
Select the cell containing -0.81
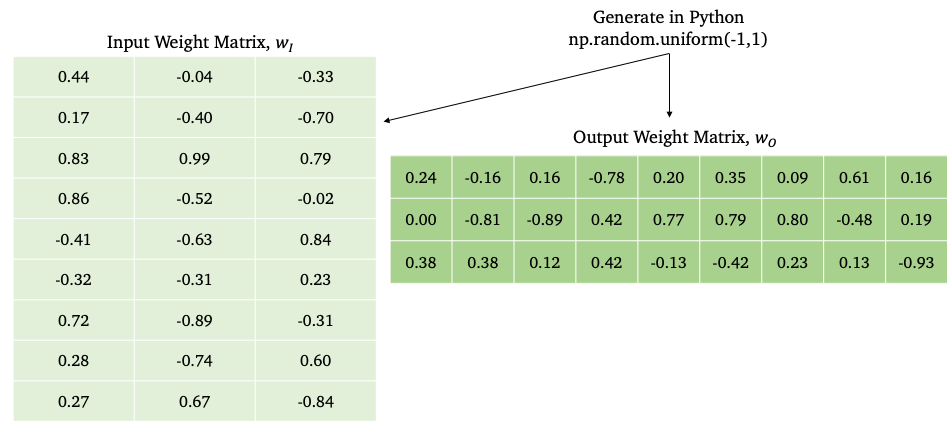[x=483, y=220]
